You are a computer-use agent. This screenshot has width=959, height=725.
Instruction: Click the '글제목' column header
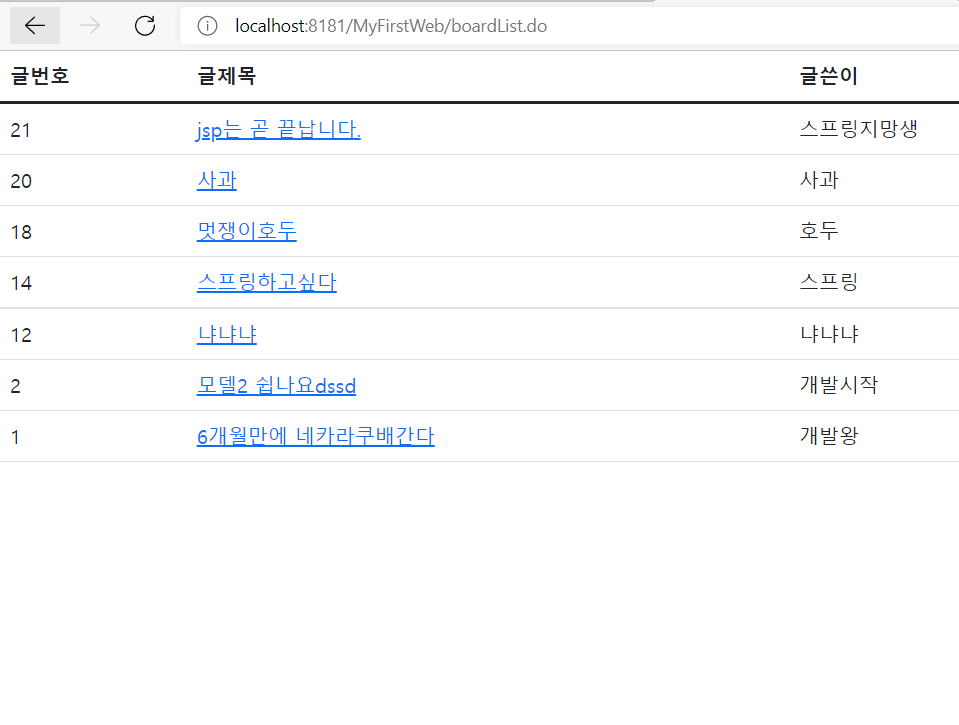pos(226,76)
